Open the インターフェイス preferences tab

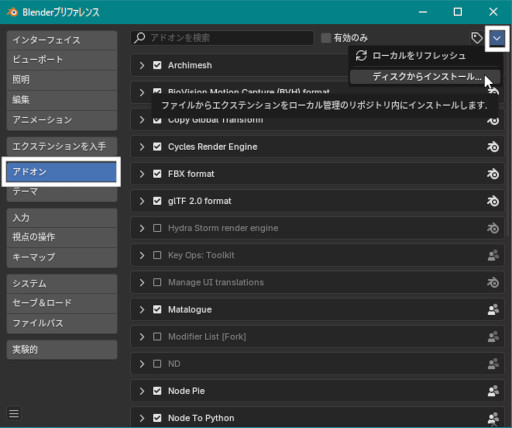point(62,40)
